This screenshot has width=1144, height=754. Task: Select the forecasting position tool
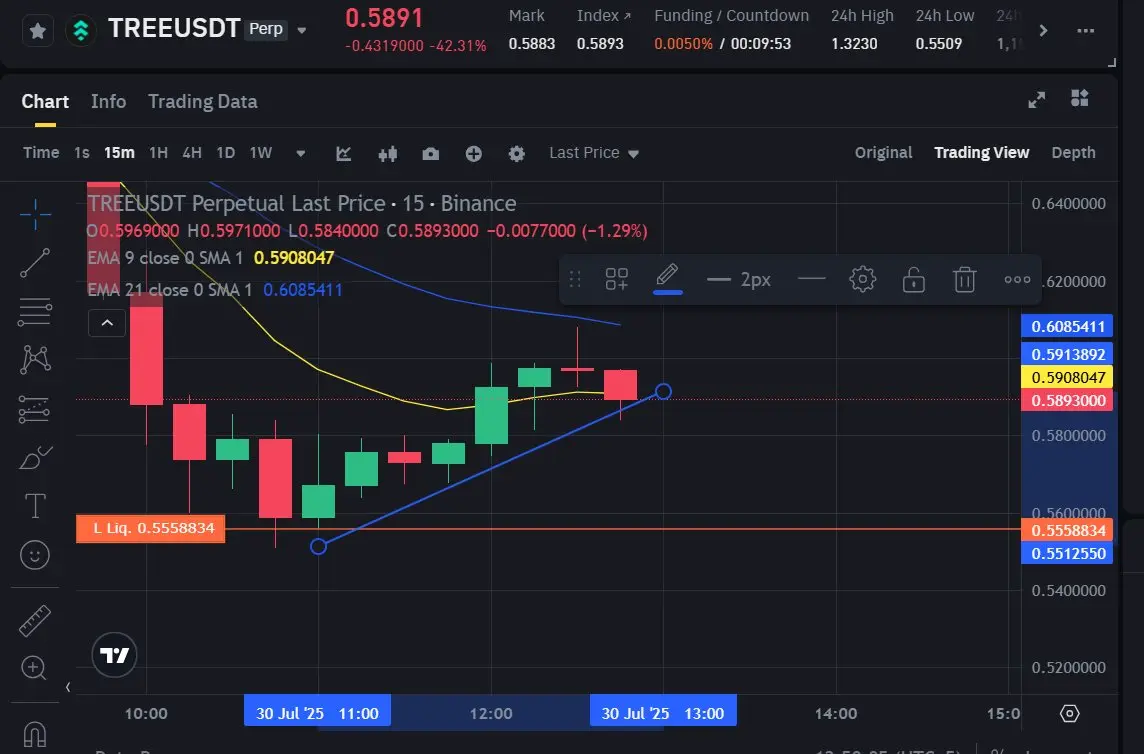tap(34, 409)
